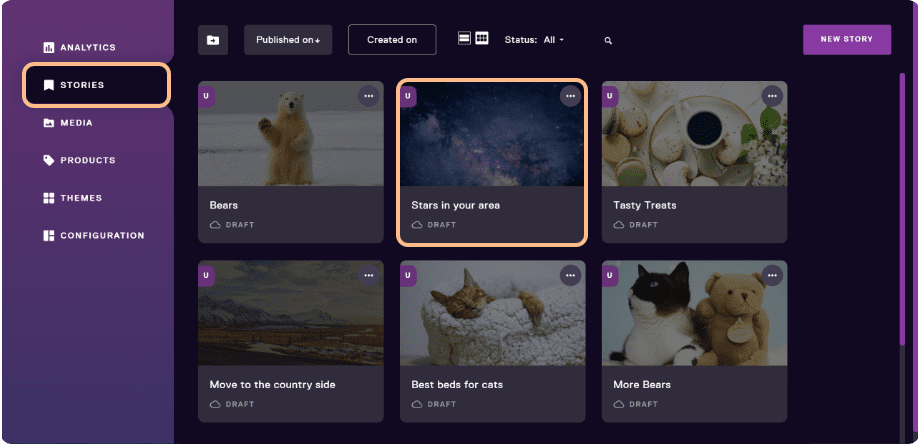
Task: Open options menu on Move to the country side
Action: 368,276
